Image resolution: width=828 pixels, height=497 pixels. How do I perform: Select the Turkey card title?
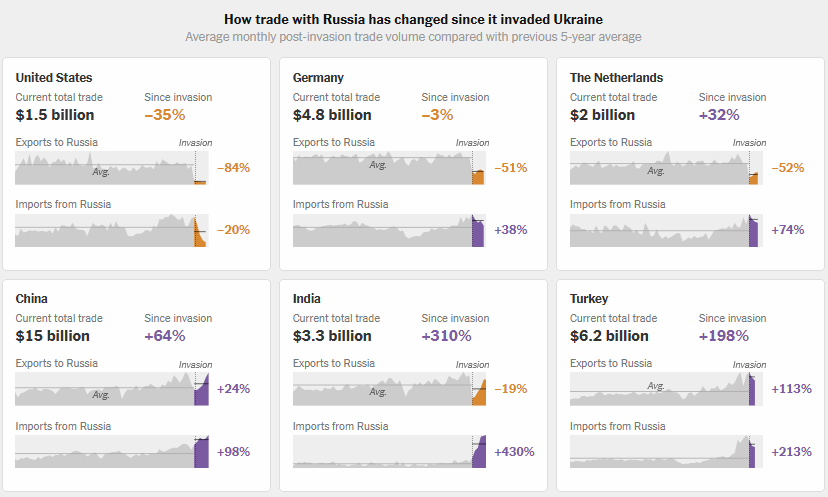click(x=589, y=298)
